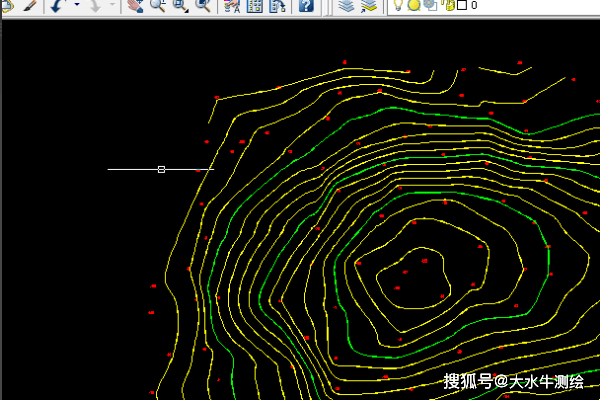Expand the Redo history dropdown arrow
600x400 pixels.
pos(112,6)
